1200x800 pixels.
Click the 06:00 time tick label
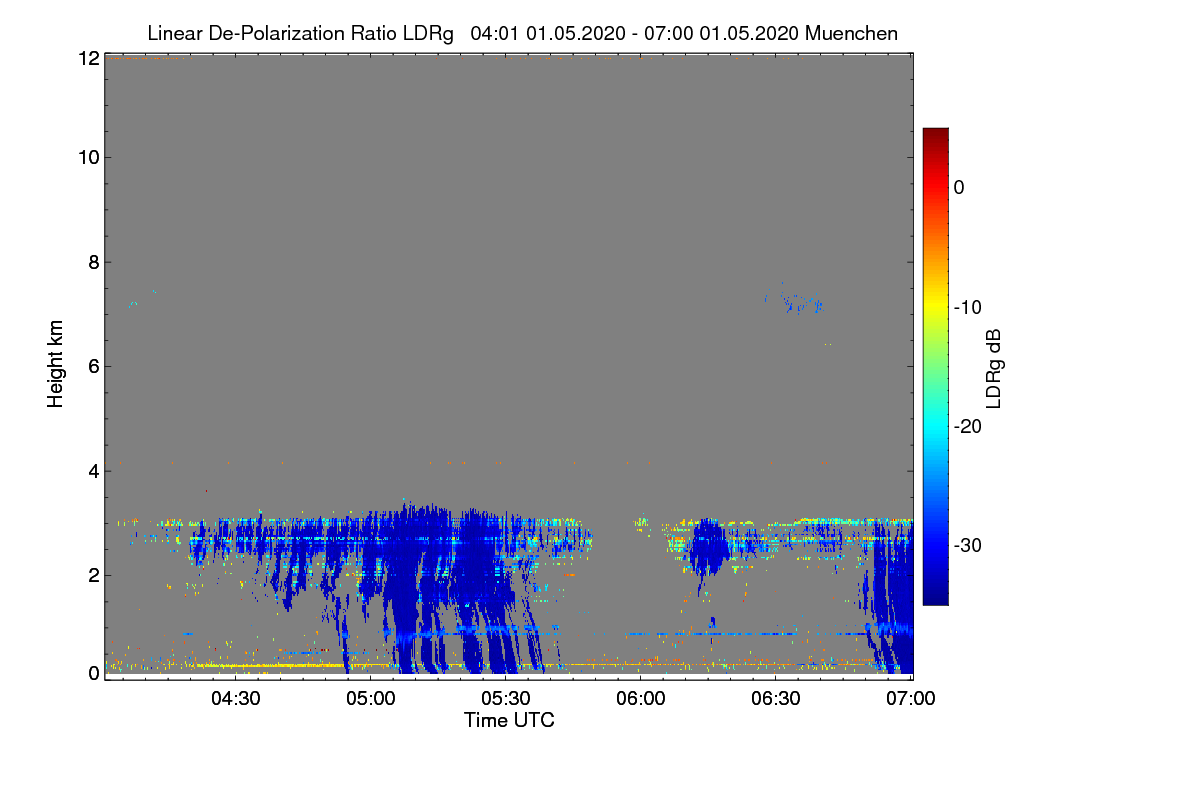pyautogui.click(x=641, y=699)
